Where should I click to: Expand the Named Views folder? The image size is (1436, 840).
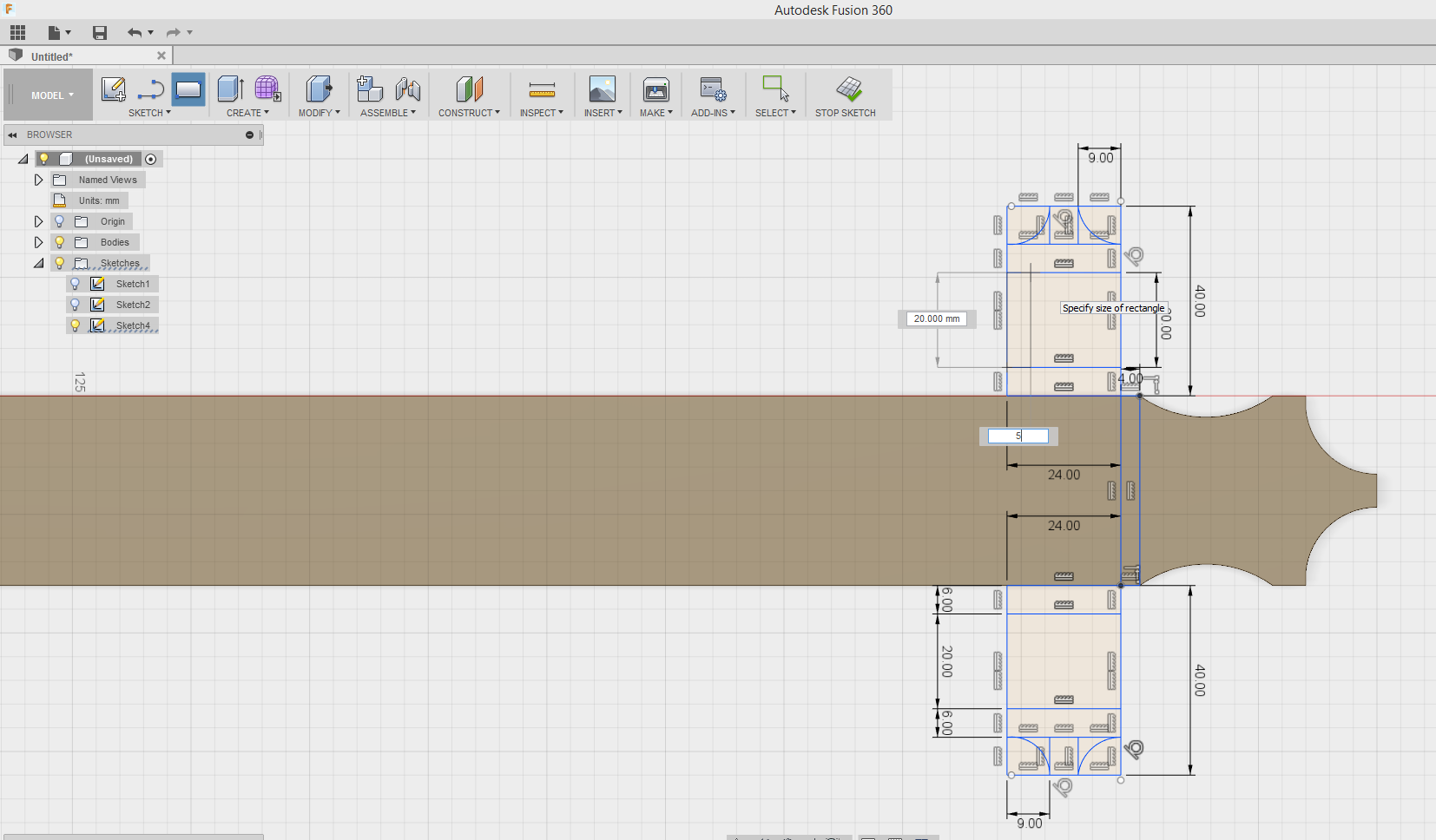tap(38, 180)
